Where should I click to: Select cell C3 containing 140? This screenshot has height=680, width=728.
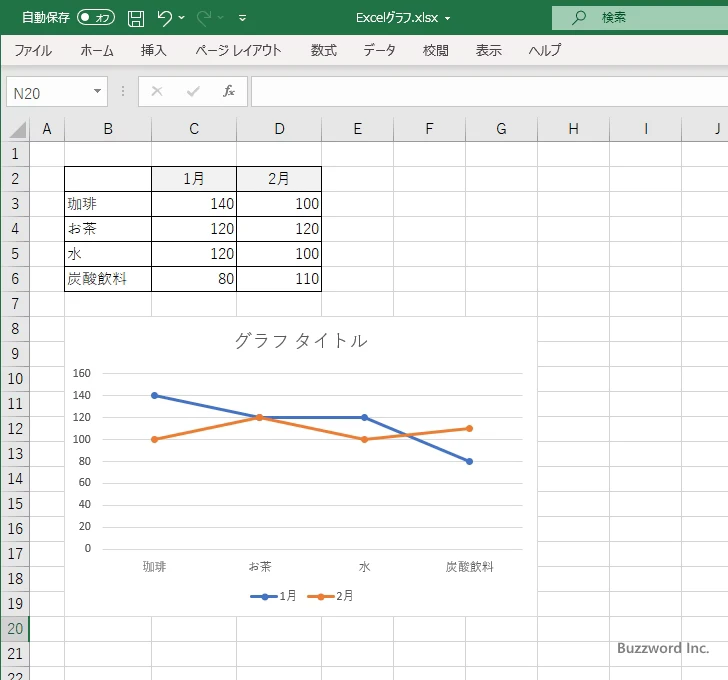194,204
